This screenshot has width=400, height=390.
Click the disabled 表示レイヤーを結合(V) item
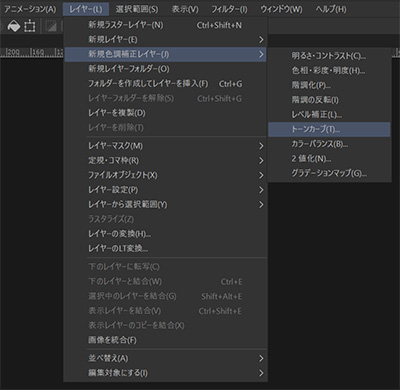165,311
